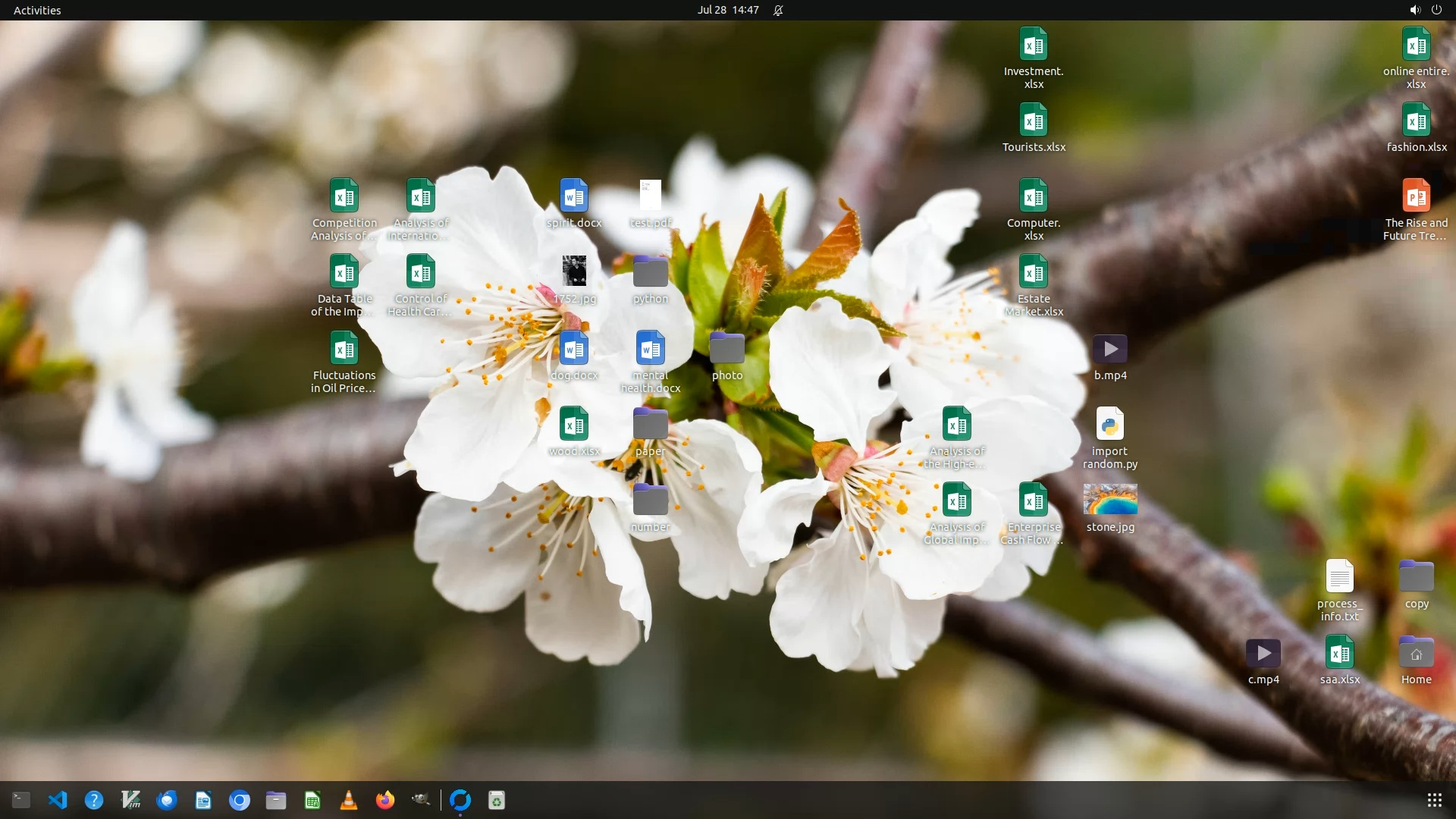The height and width of the screenshot is (819, 1456).
Task: Open the clock and calendar menu
Action: tap(728, 10)
